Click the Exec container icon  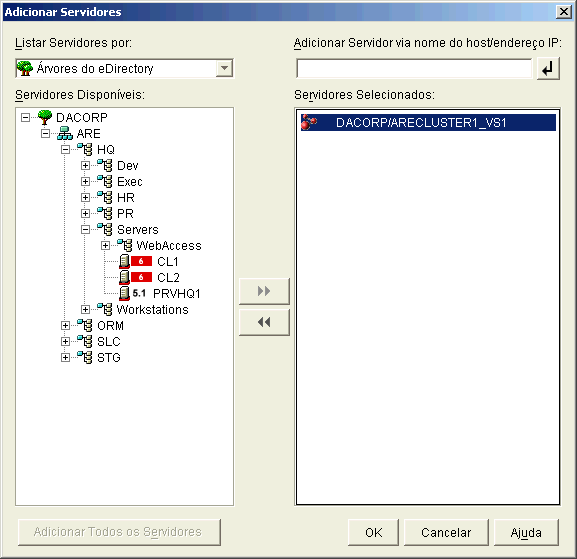coord(105,181)
